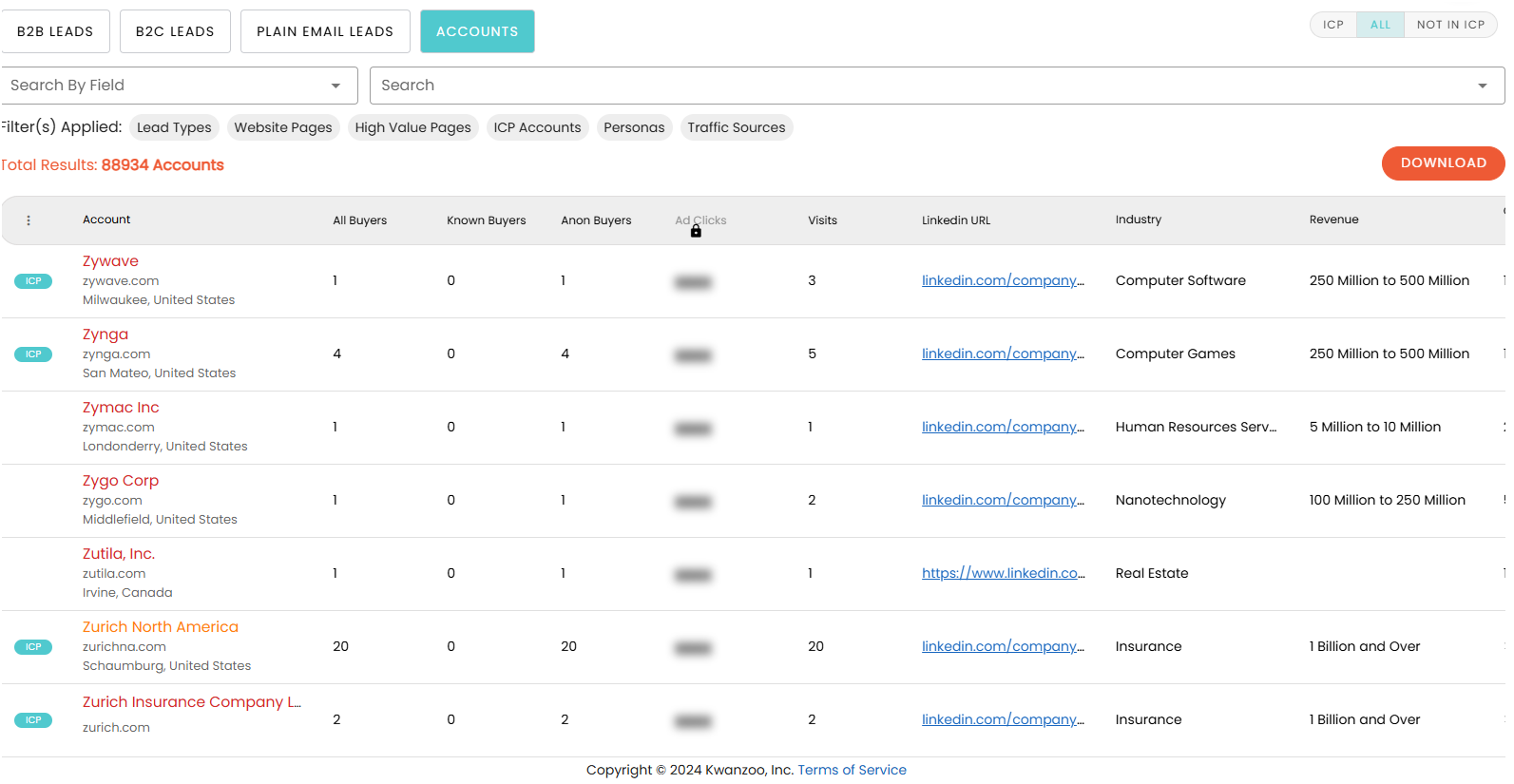Click the Human Resources Serv... industry cell

pyautogui.click(x=1197, y=427)
